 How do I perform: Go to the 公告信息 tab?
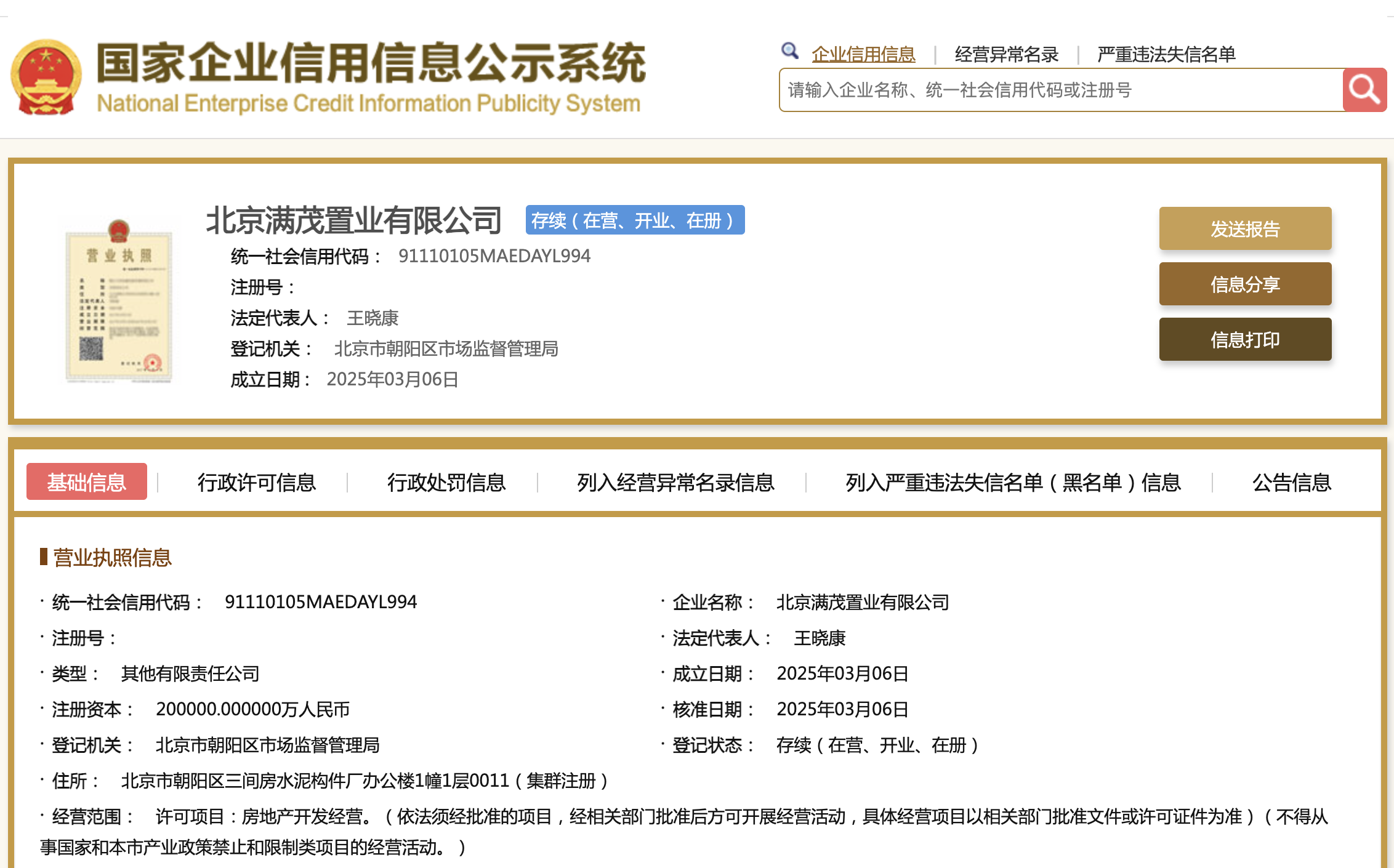tap(1291, 482)
